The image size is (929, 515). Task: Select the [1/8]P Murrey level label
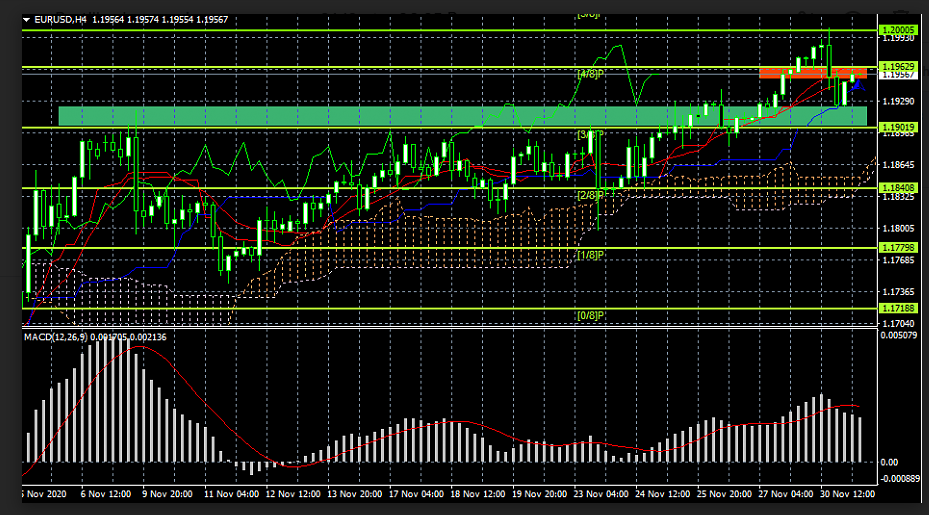(590, 255)
